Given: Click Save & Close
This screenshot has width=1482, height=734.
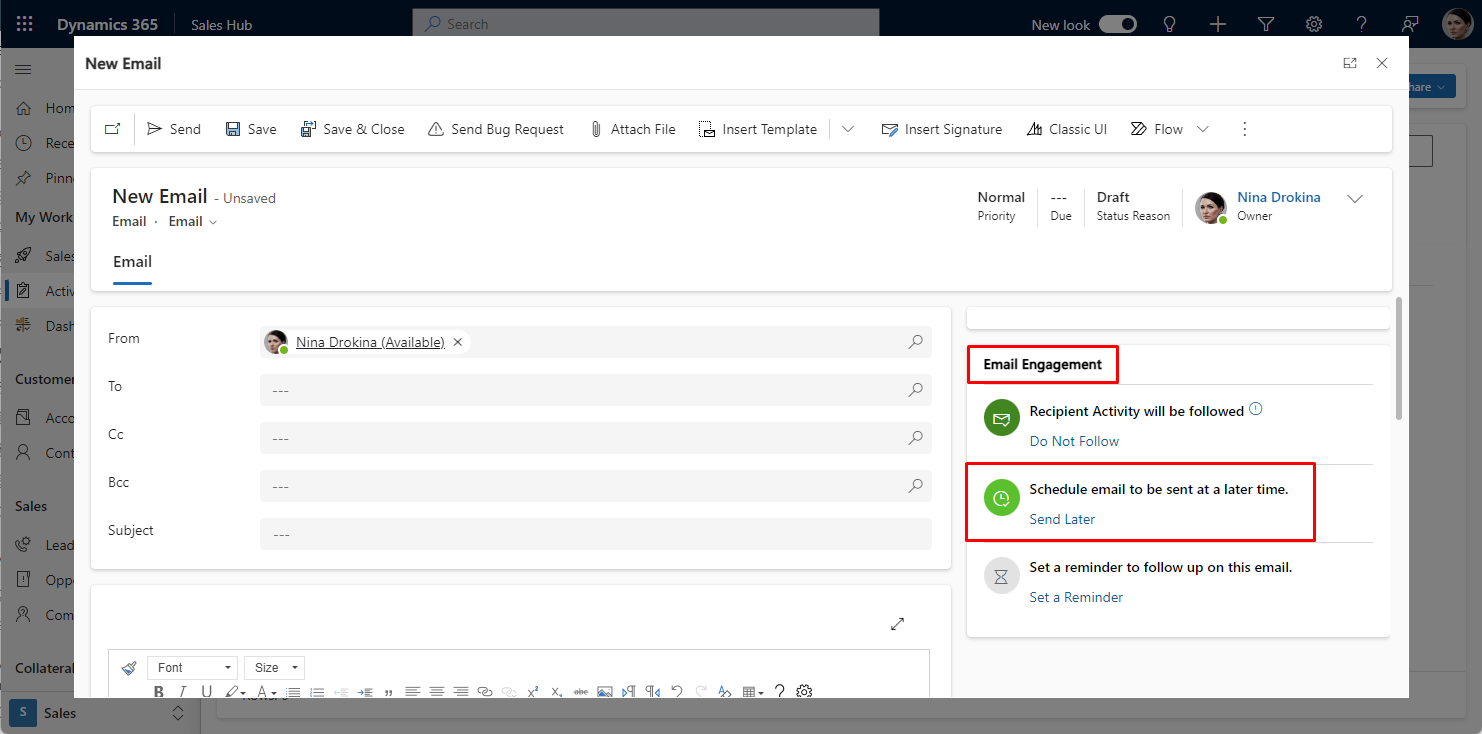Looking at the screenshot, I should point(352,129).
